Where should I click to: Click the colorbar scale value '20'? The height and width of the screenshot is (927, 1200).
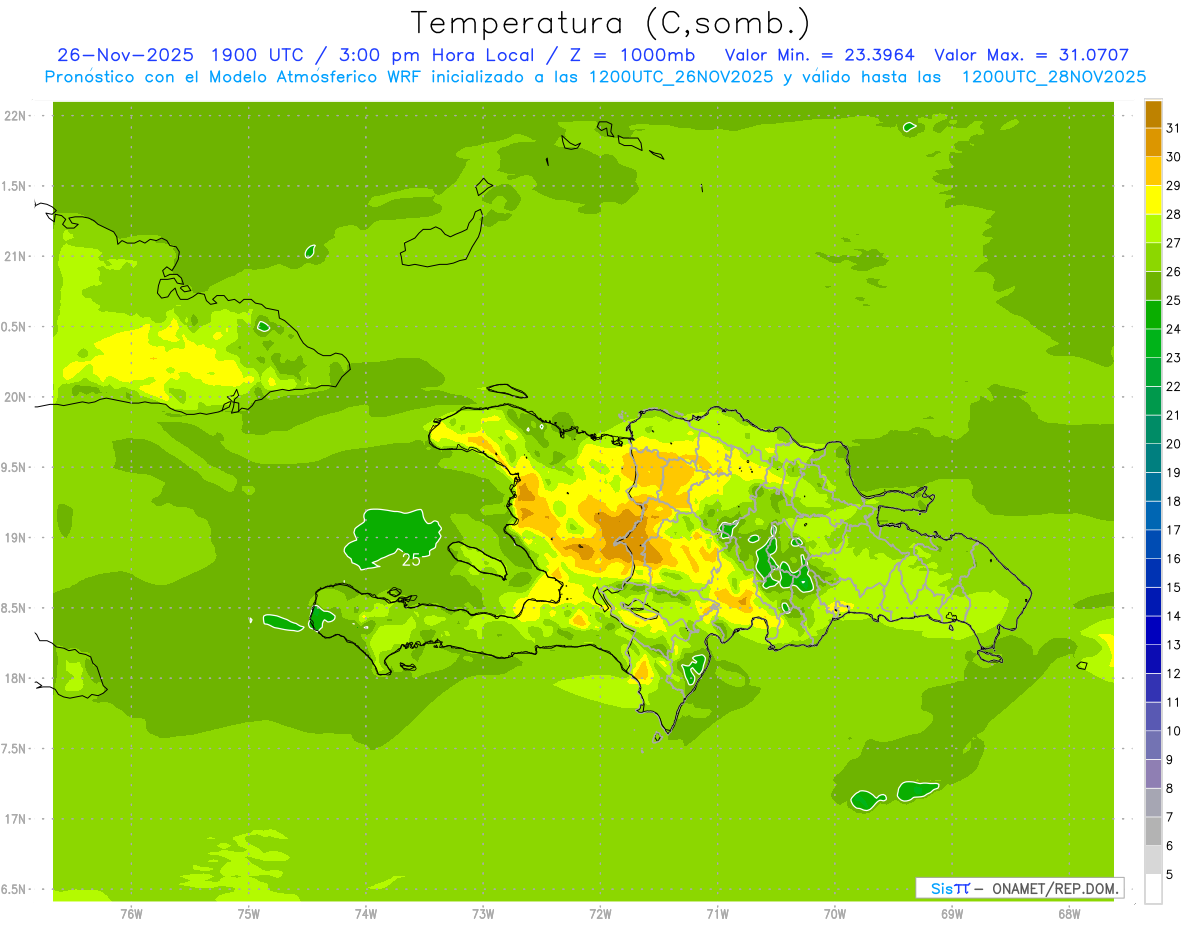click(x=1174, y=444)
